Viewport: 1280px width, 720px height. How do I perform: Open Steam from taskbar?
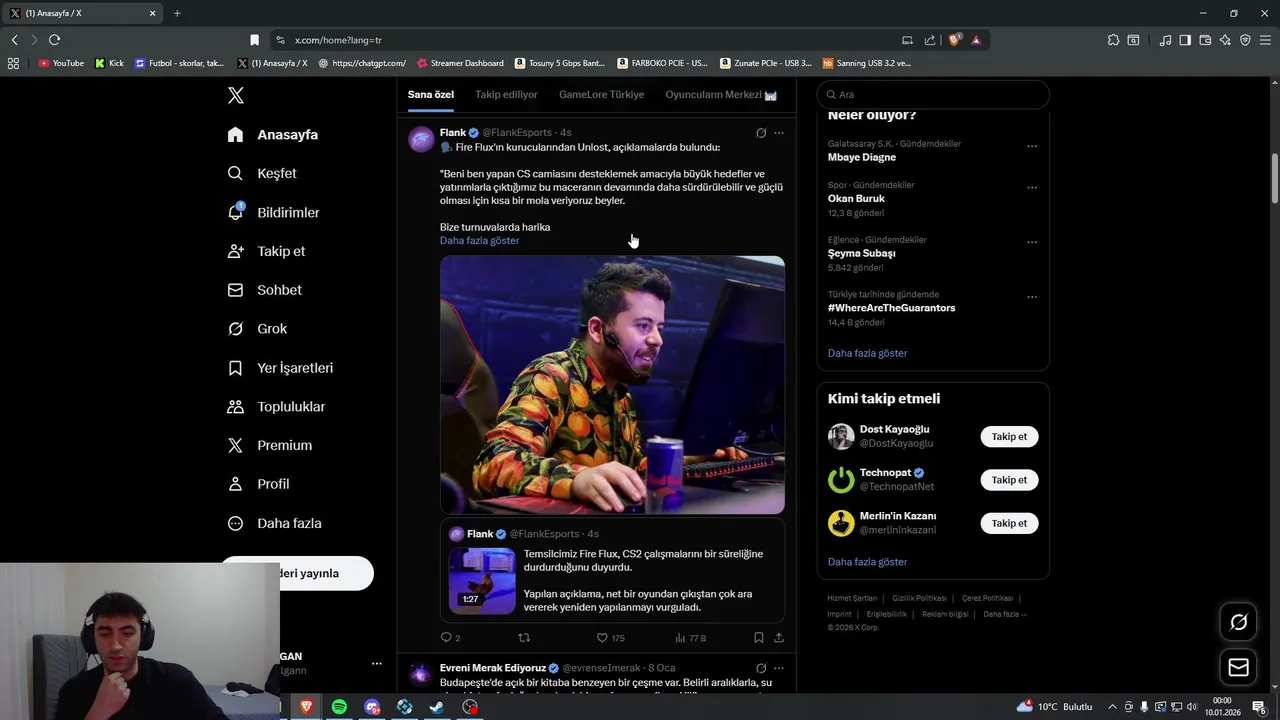pos(437,707)
